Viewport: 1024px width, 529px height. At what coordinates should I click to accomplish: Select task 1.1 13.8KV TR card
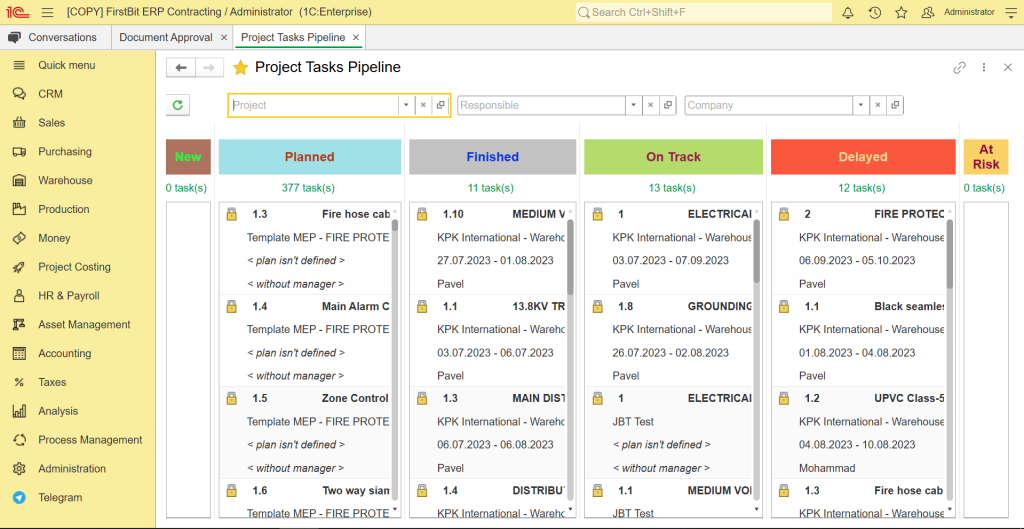click(488, 341)
